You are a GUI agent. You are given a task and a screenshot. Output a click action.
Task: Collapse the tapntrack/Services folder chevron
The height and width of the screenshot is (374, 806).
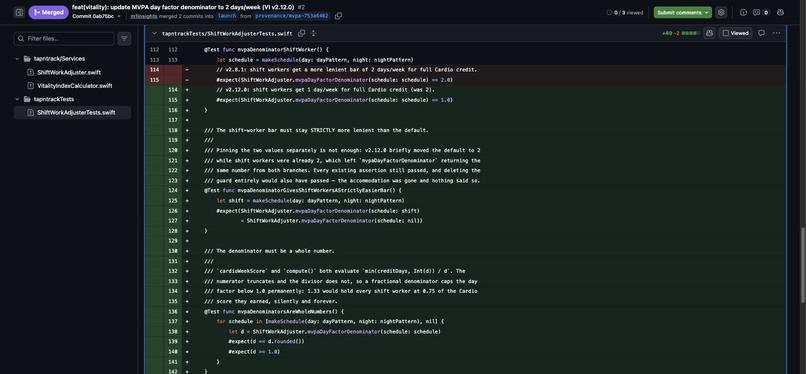tap(17, 59)
